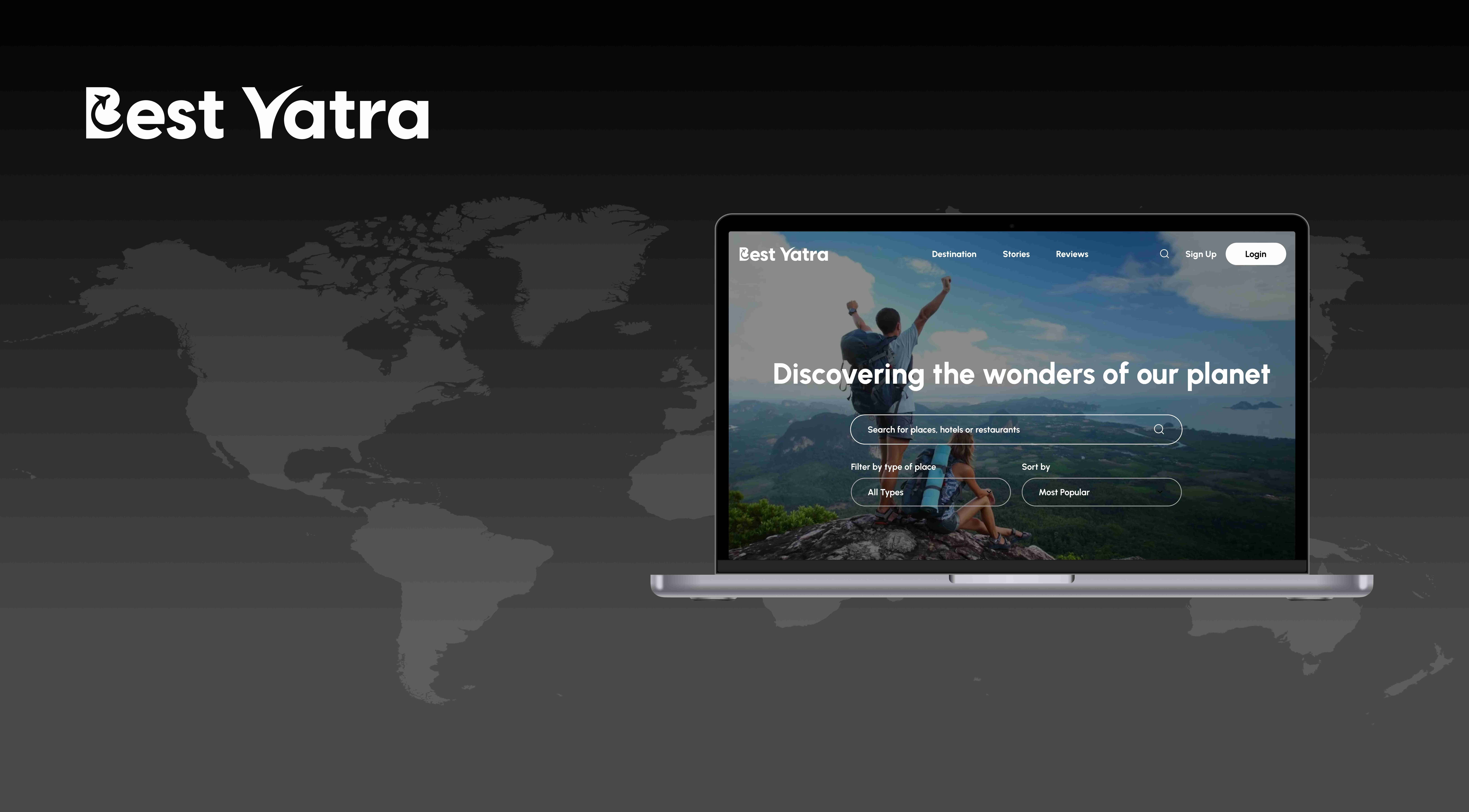Screen dimensions: 1469x812
Task: Open the All Types filter dropdown
Action: [931, 492]
